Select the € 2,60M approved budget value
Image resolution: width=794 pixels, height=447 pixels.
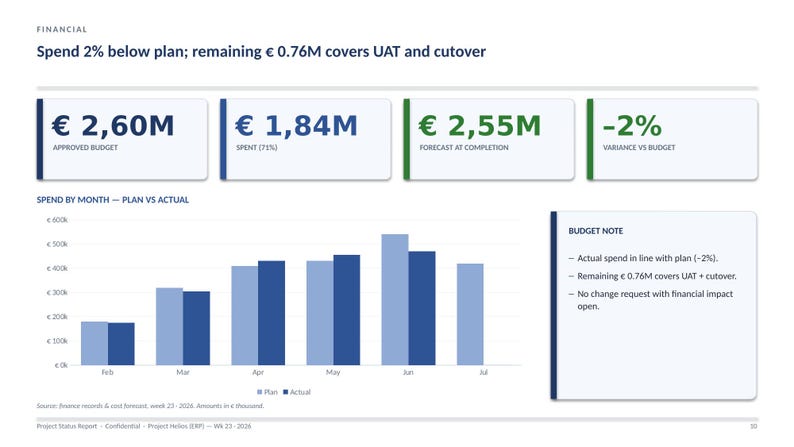click(112, 126)
